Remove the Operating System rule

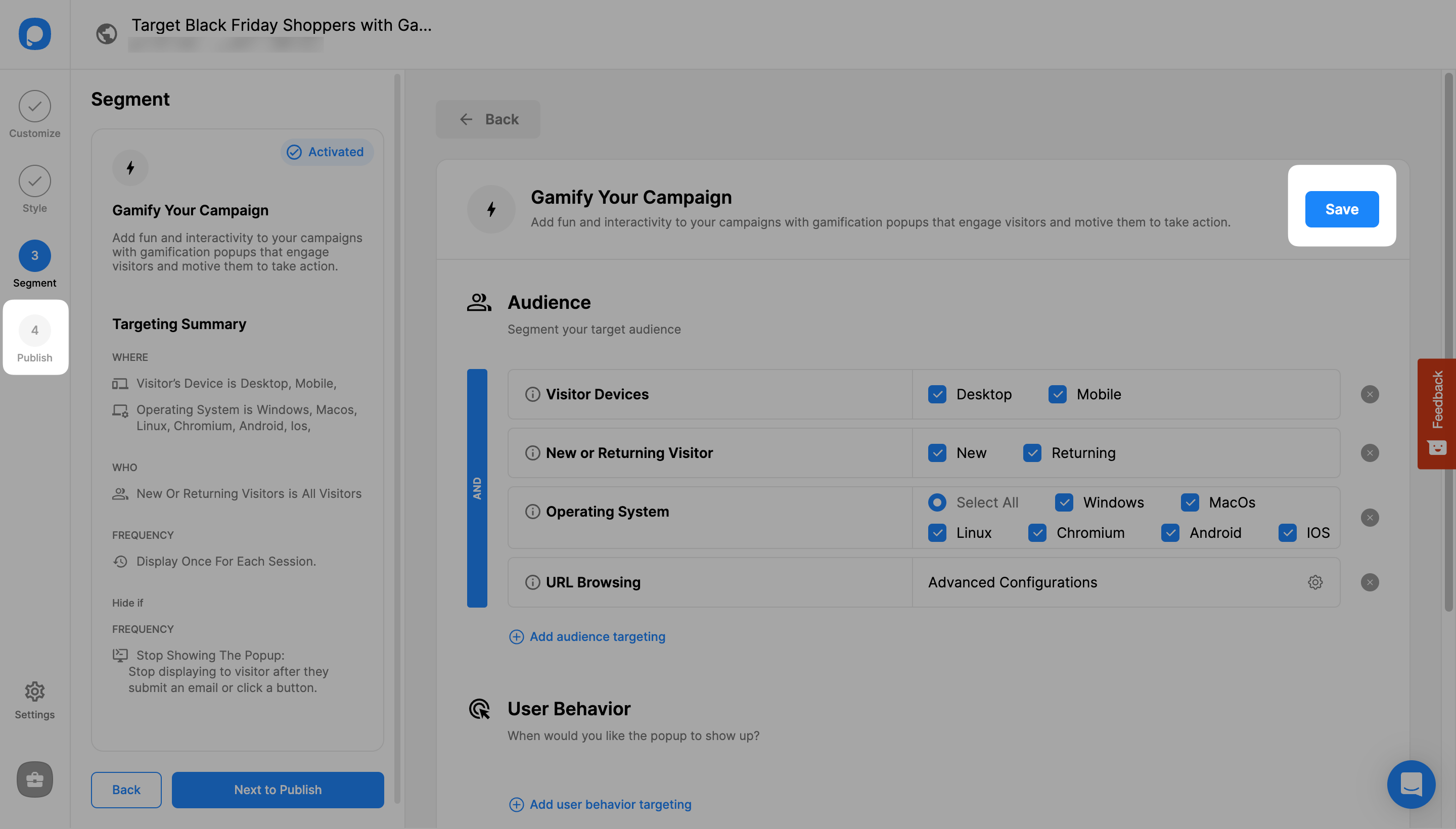point(1370,518)
